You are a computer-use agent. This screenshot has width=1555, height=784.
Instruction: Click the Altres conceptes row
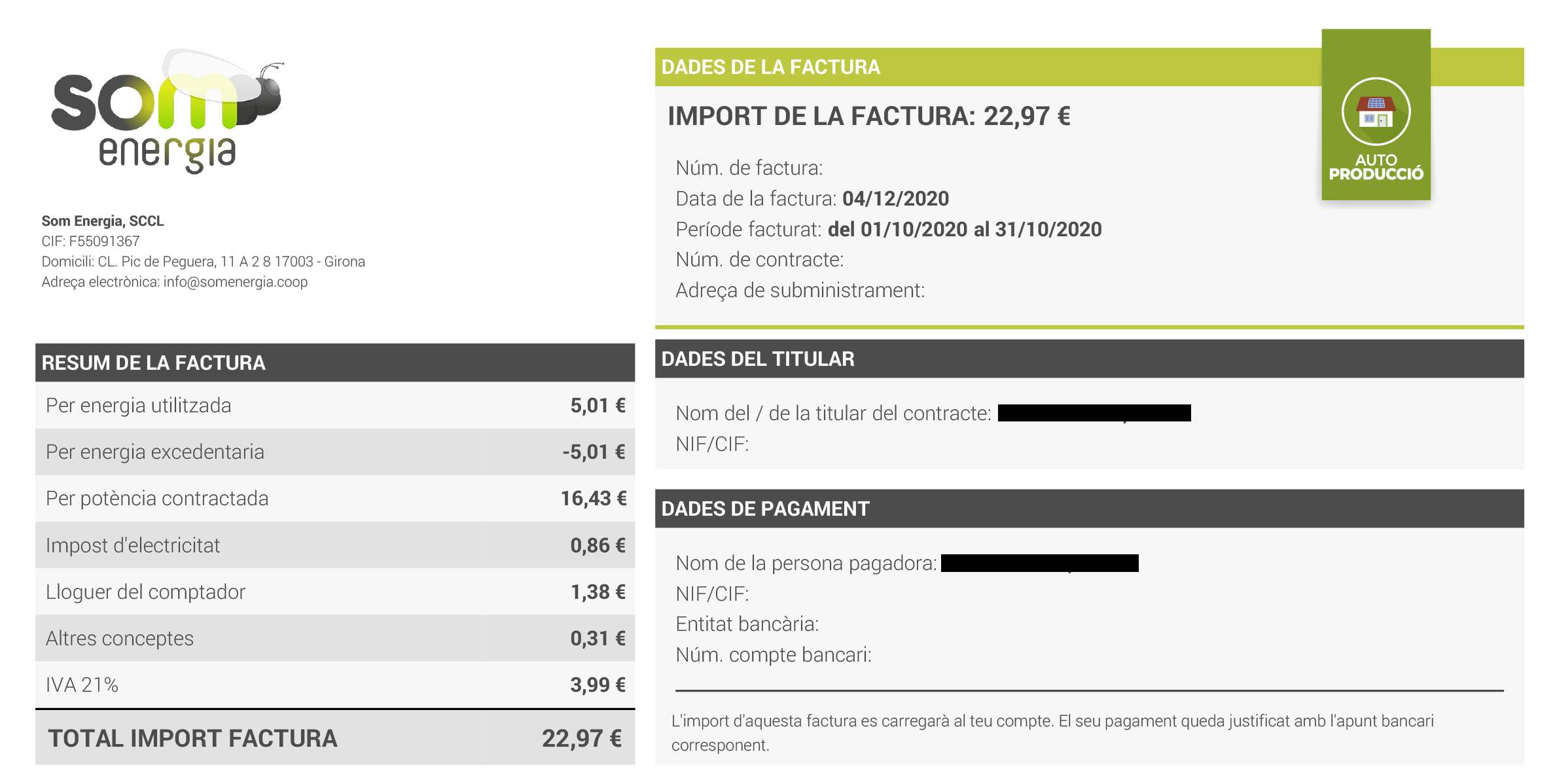(x=335, y=639)
